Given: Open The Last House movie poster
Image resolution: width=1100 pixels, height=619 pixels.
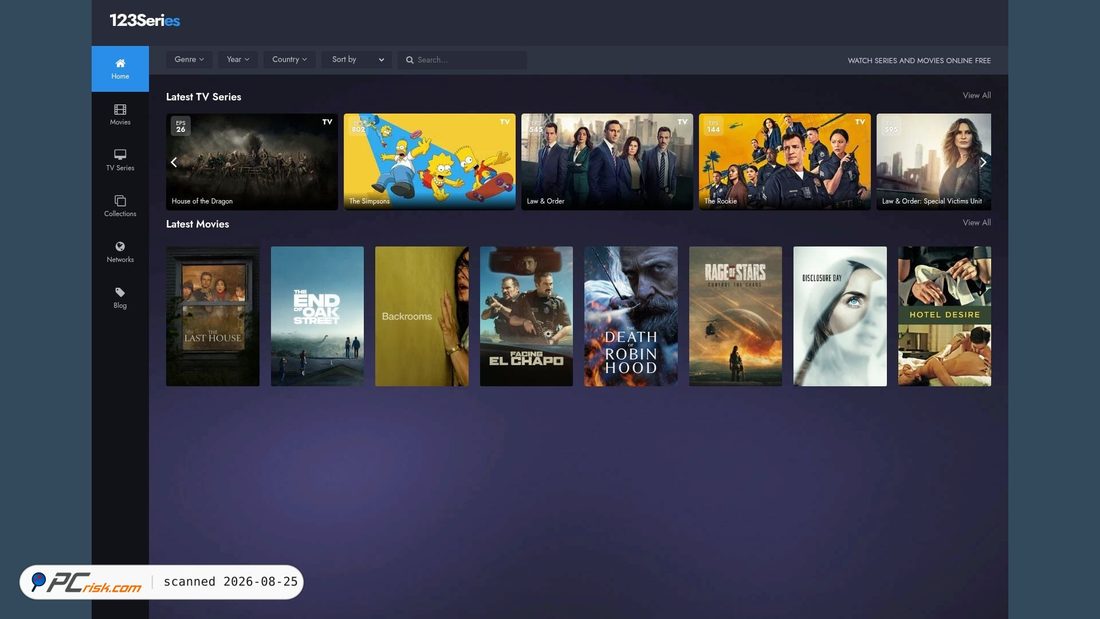Looking at the screenshot, I should point(213,316).
